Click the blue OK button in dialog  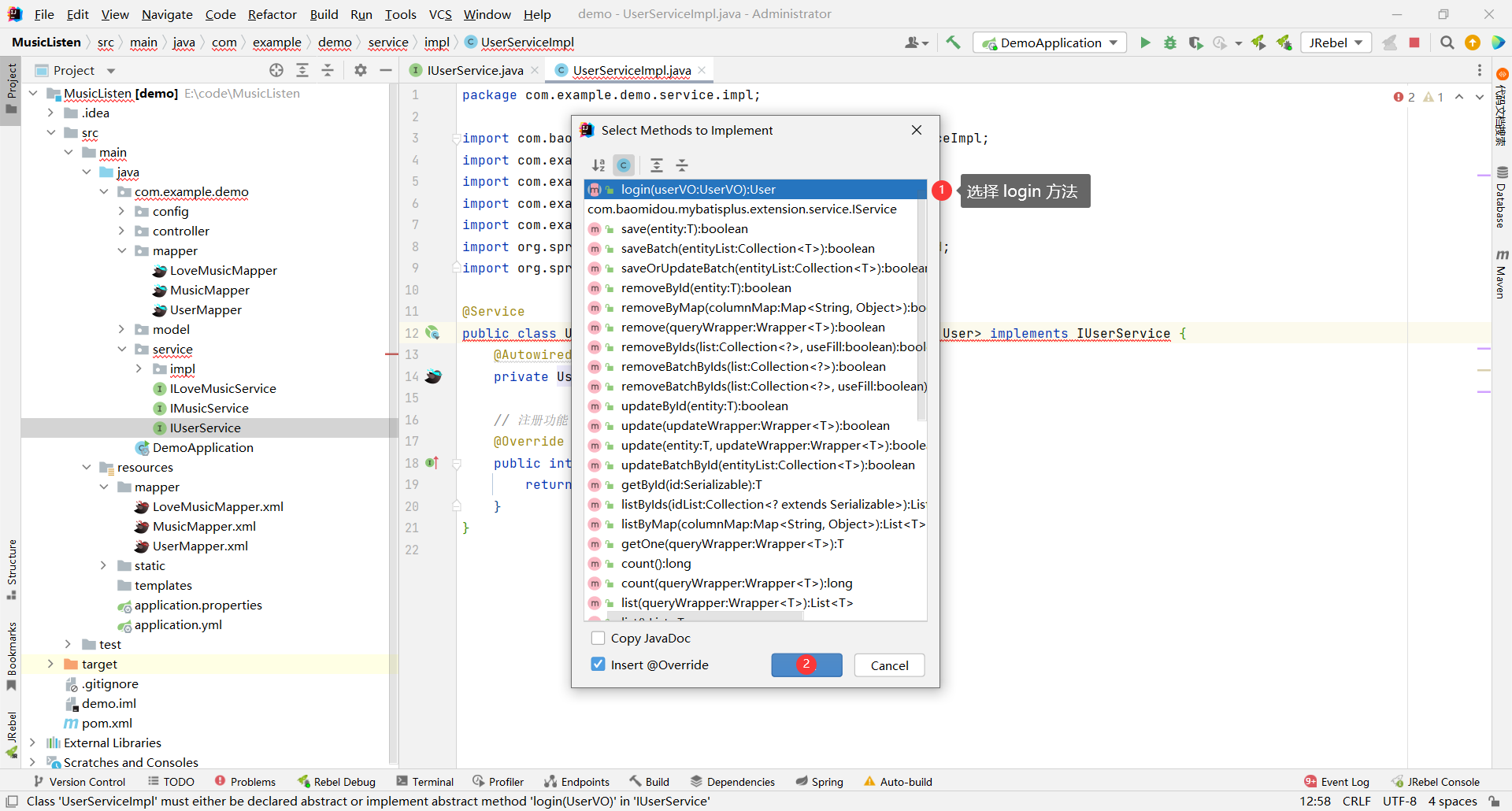(x=806, y=665)
